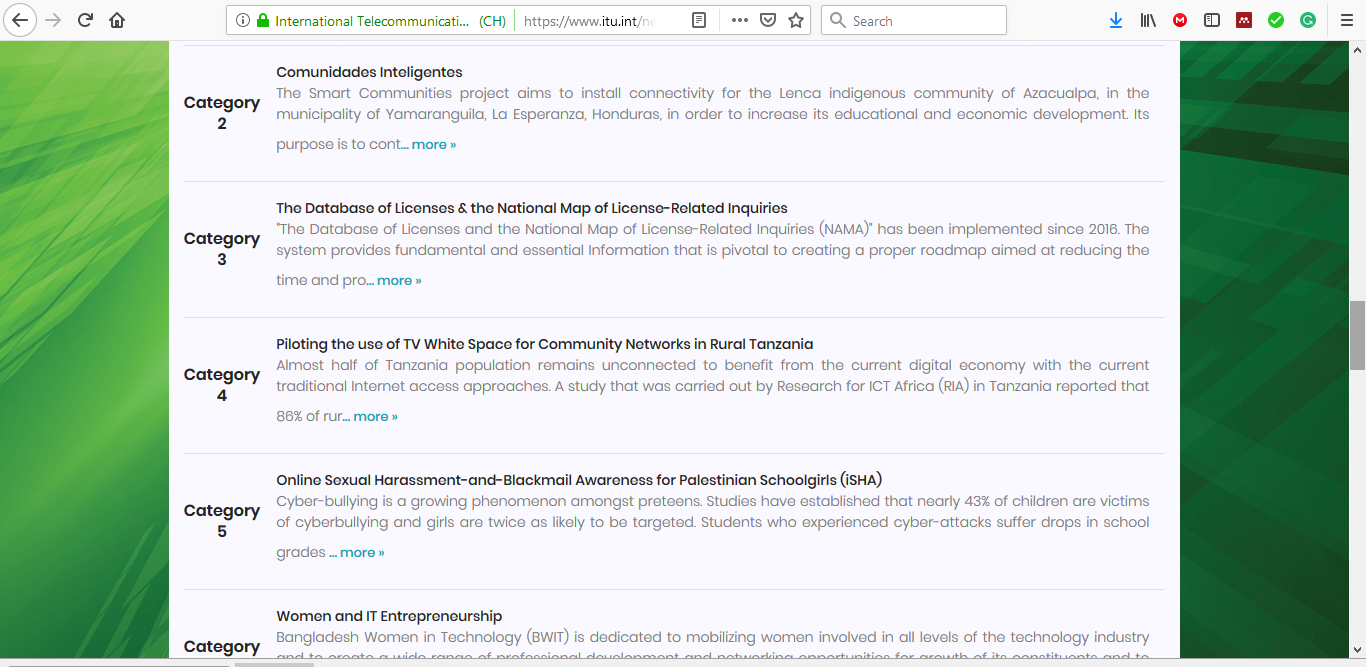Open the Comunidades Inteligentes project title
Screen dimensions: 1366x667
(369, 72)
